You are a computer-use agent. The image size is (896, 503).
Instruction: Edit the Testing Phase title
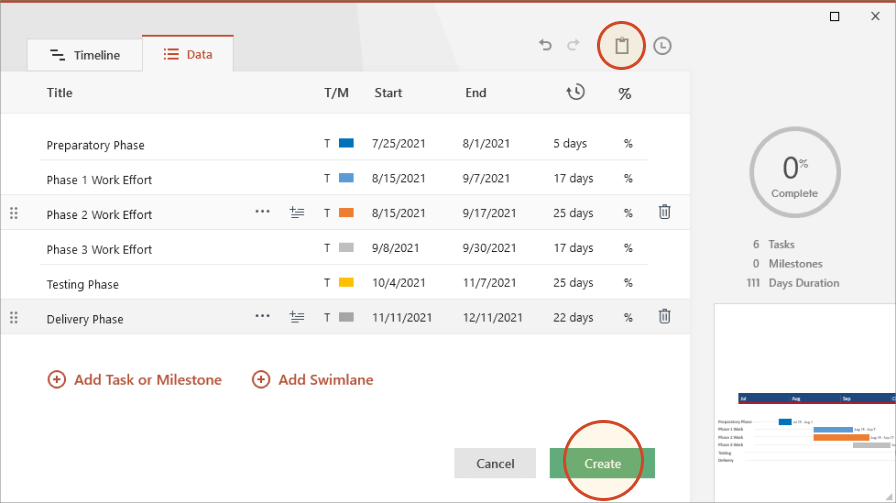(83, 285)
